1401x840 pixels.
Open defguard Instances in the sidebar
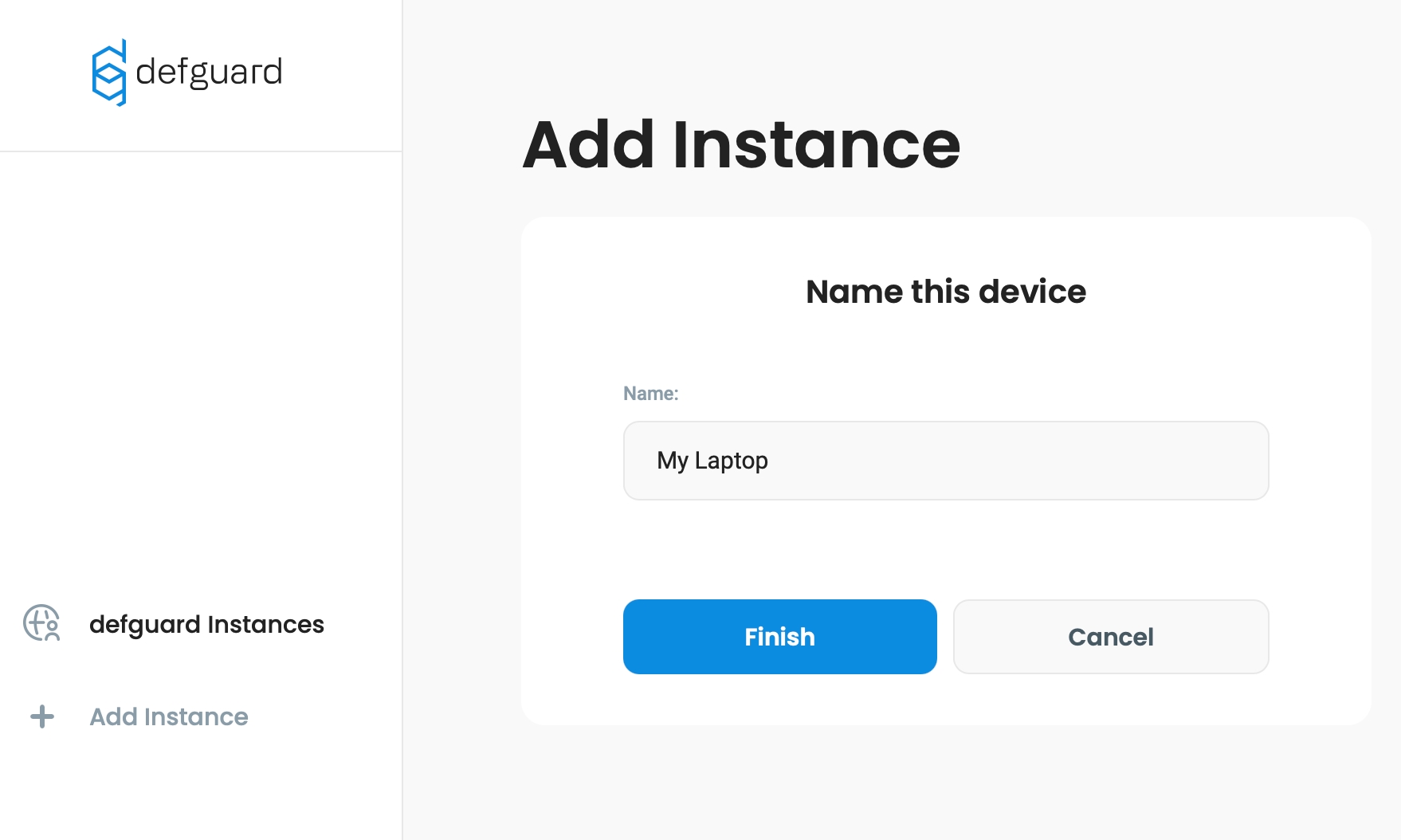206,624
